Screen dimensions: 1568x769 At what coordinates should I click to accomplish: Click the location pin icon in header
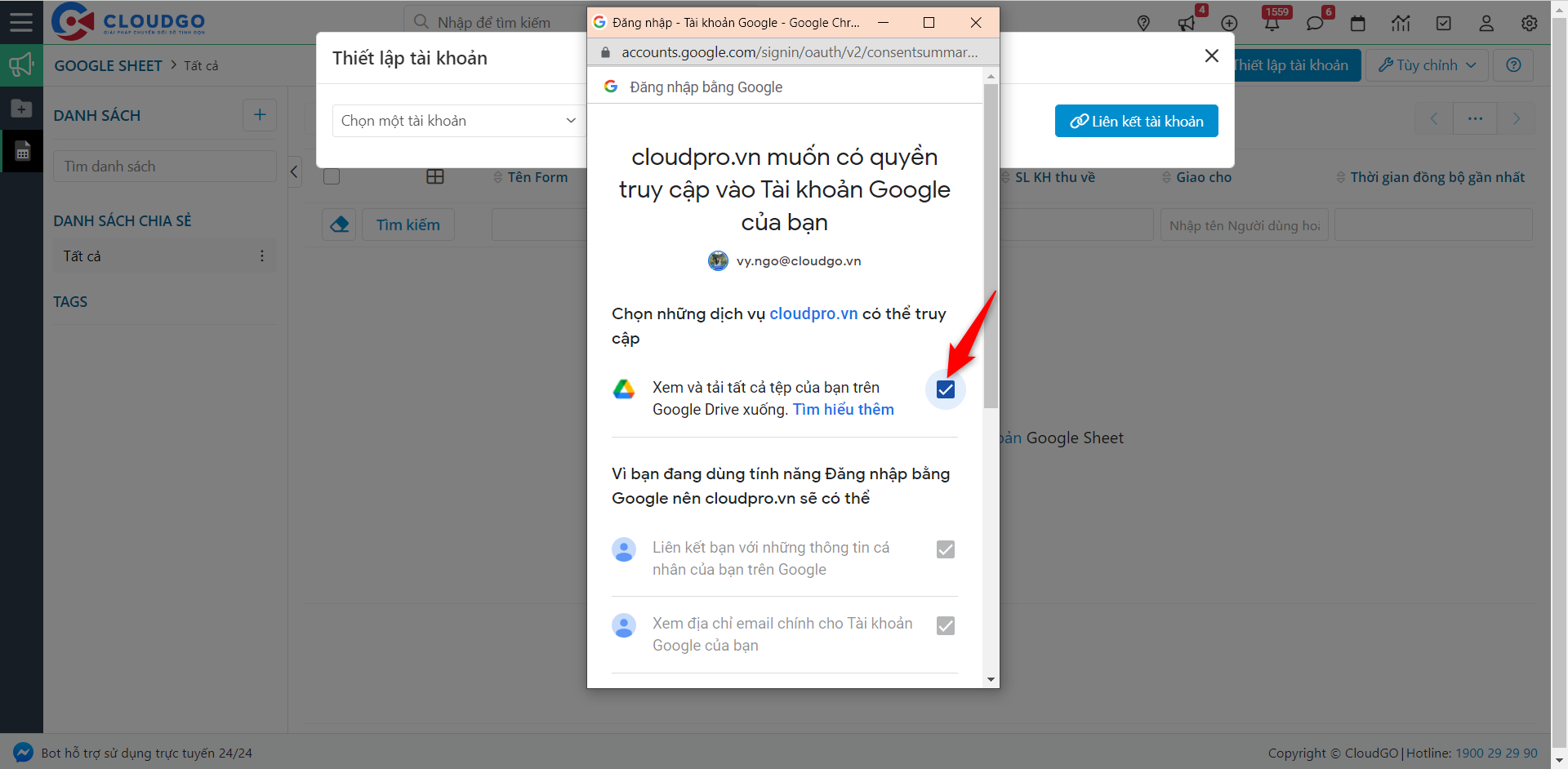tap(1143, 23)
